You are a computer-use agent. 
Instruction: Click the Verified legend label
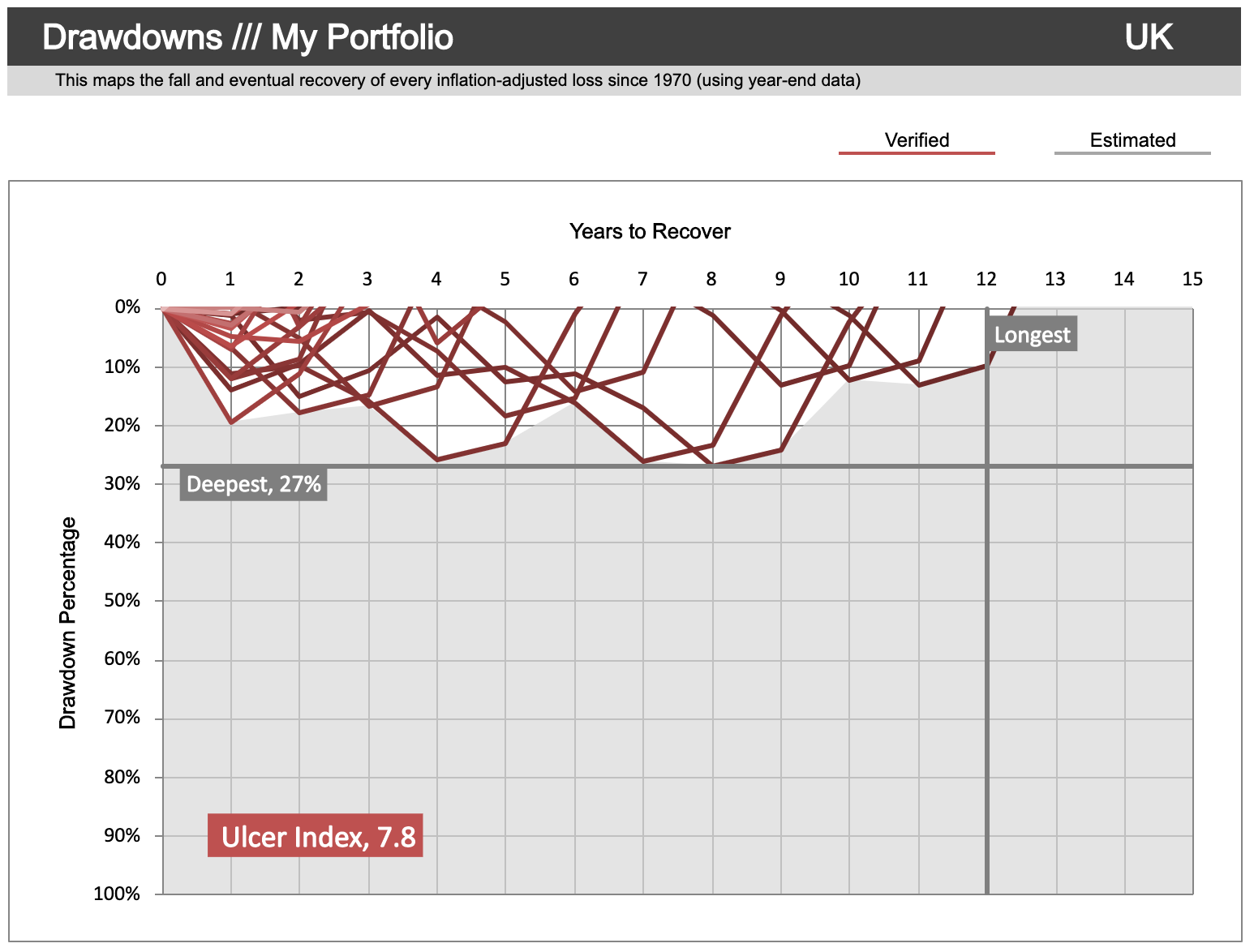pos(917,140)
